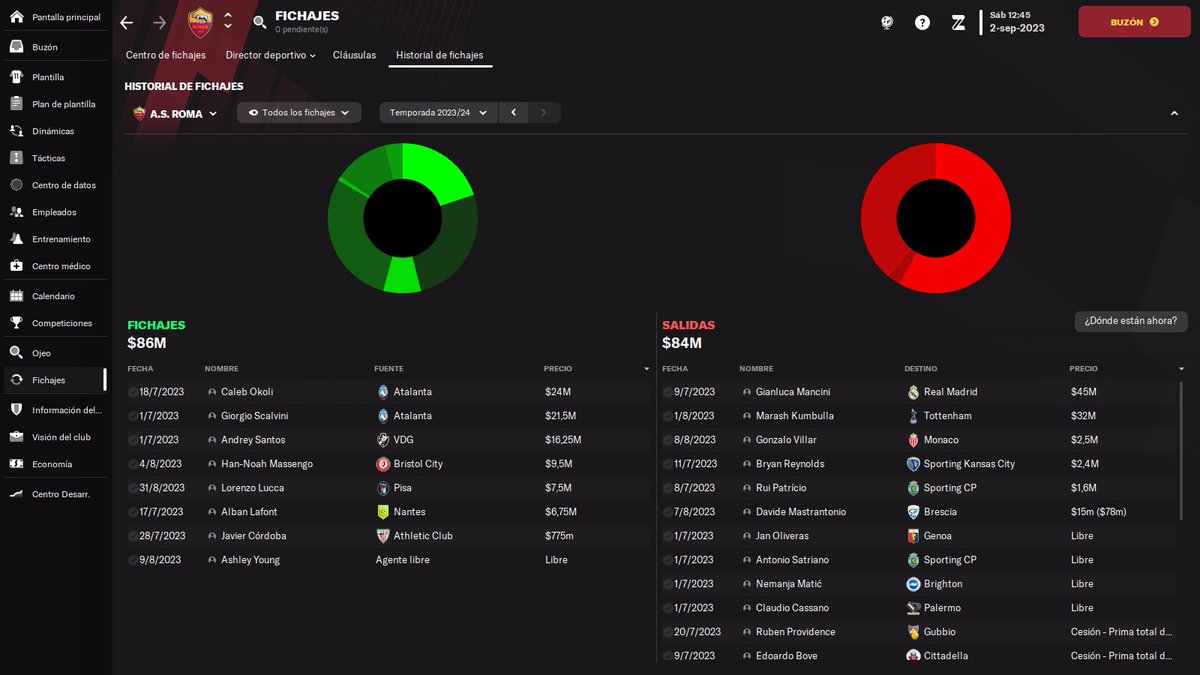Go to Plantilla shirt icon
This screenshot has height=675, width=1200.
16,77
